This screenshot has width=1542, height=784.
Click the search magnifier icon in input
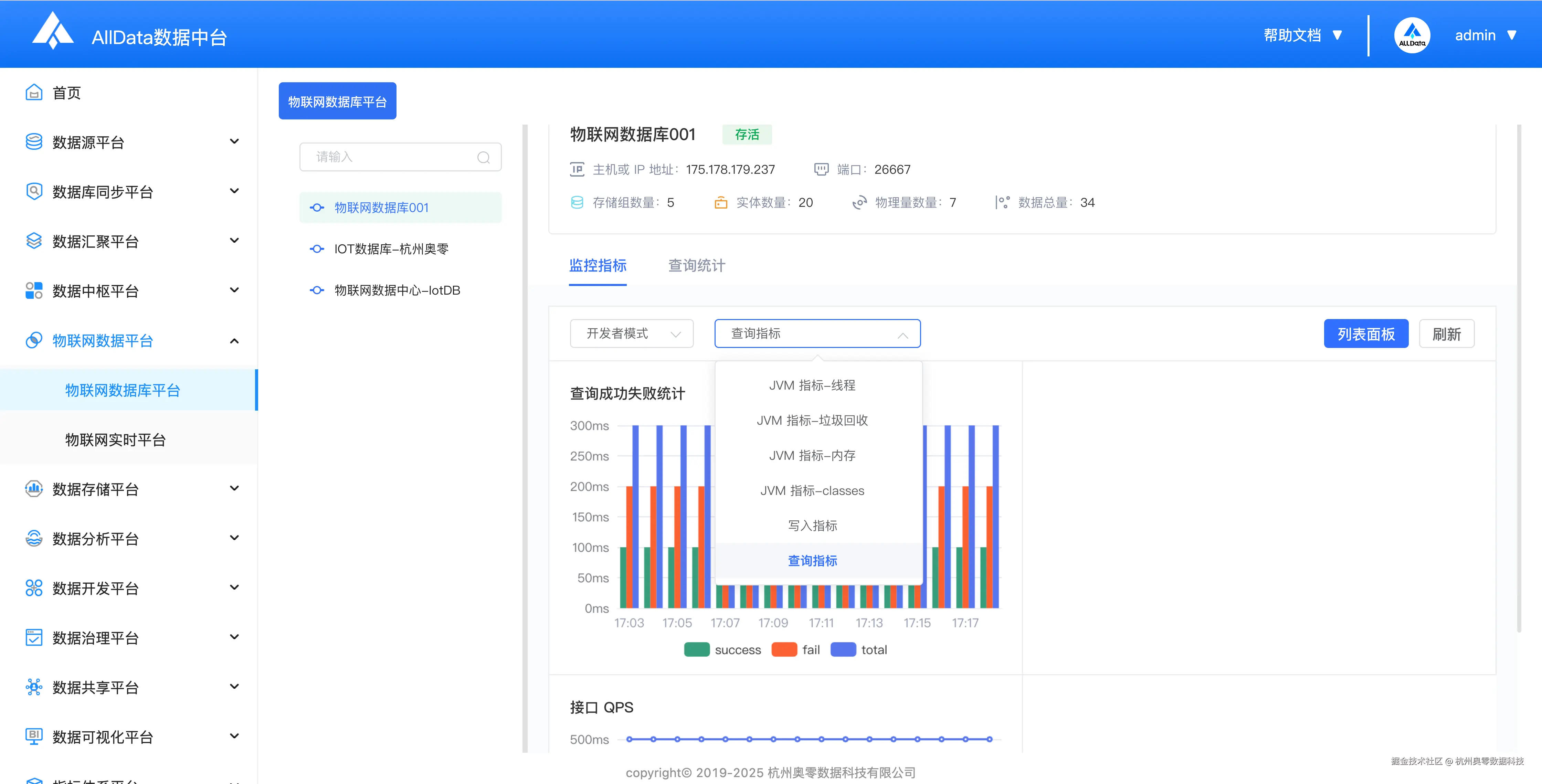point(483,157)
